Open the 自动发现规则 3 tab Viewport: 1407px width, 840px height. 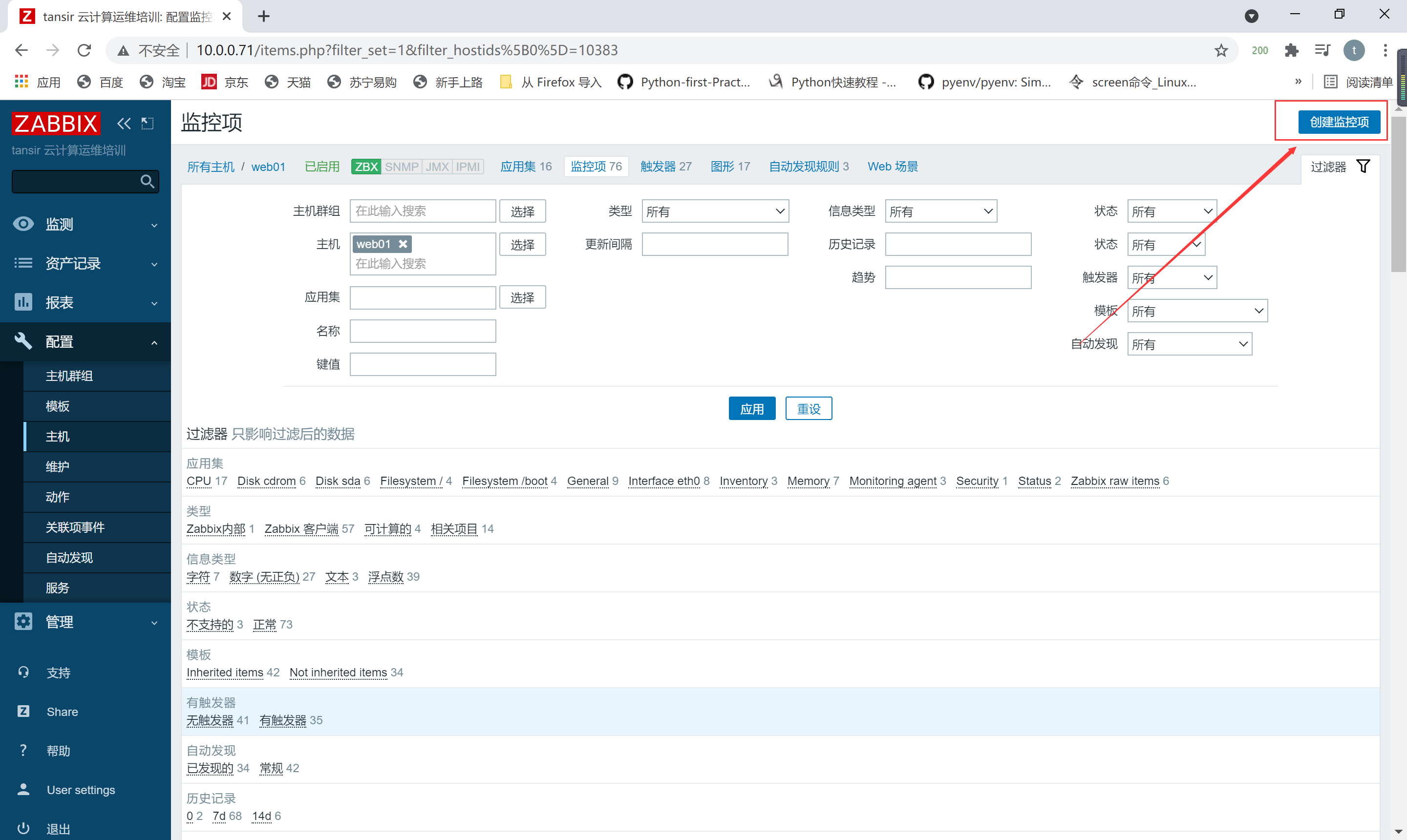tap(809, 167)
